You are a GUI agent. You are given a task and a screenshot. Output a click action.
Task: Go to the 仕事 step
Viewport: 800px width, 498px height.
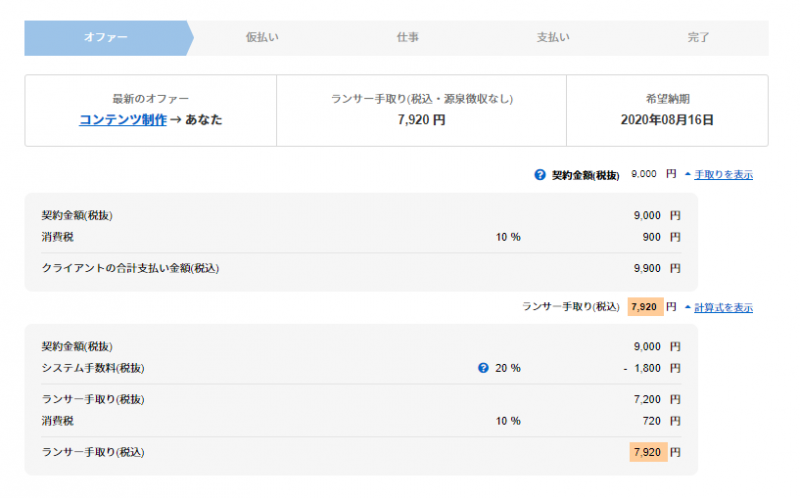(407, 38)
